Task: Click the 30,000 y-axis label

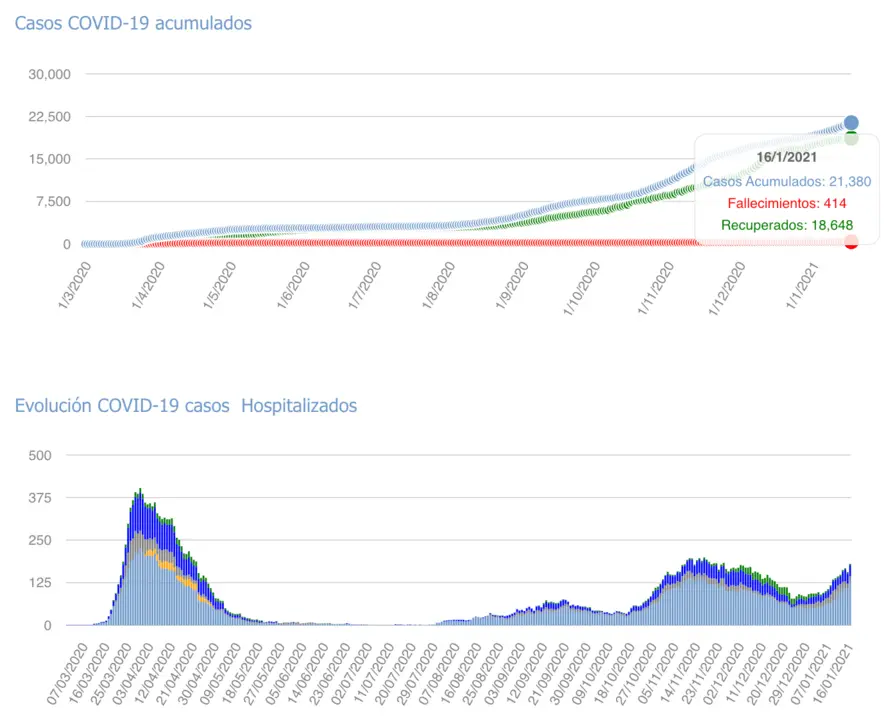Action: pos(49,74)
